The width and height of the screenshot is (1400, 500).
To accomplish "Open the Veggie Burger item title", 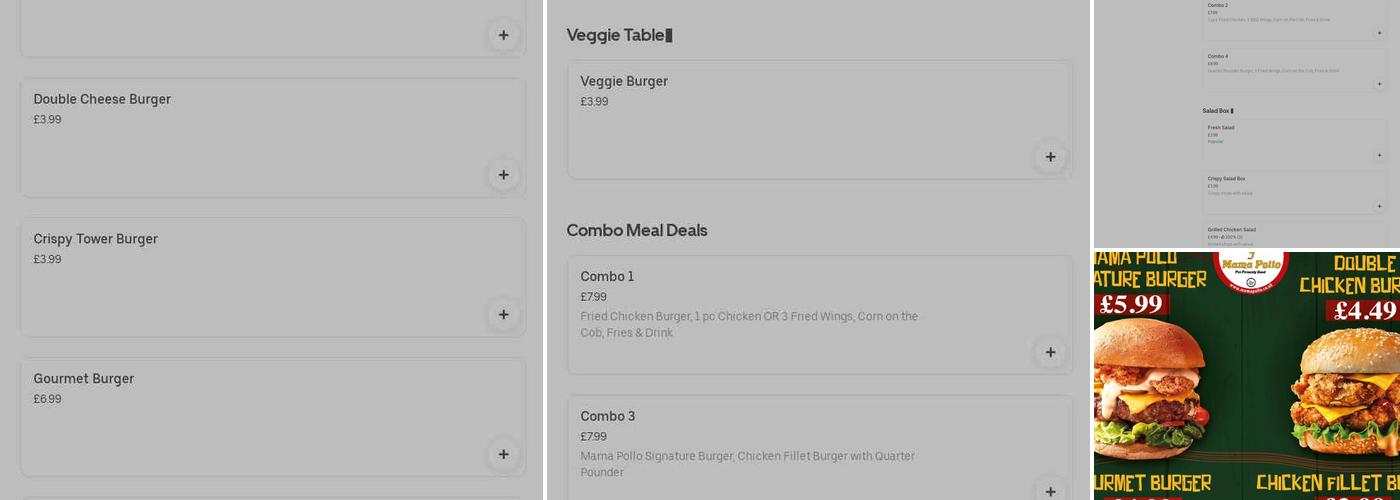I will 624,81.
